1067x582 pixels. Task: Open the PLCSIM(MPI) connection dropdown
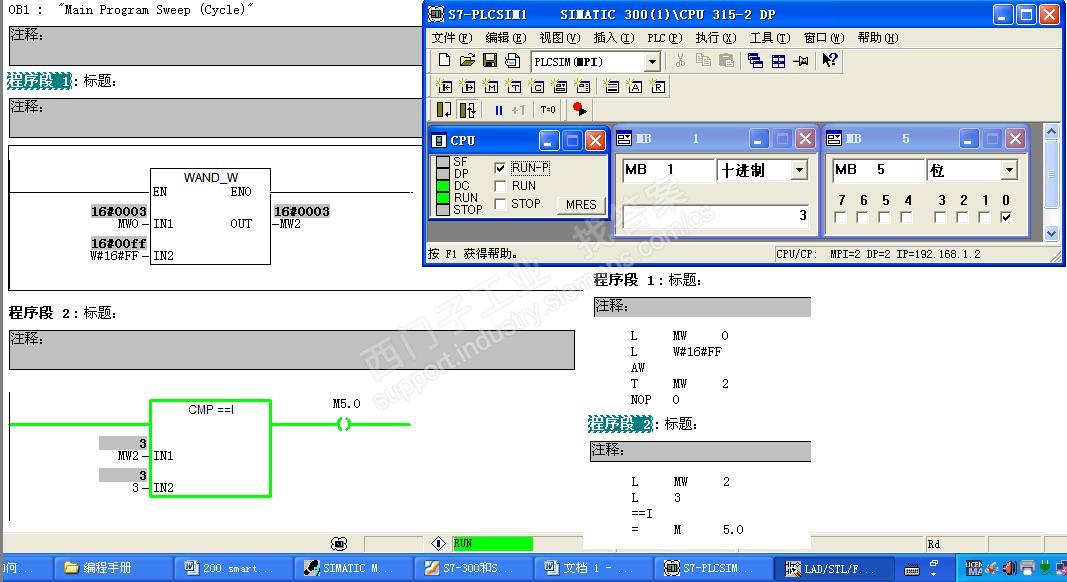click(x=652, y=62)
